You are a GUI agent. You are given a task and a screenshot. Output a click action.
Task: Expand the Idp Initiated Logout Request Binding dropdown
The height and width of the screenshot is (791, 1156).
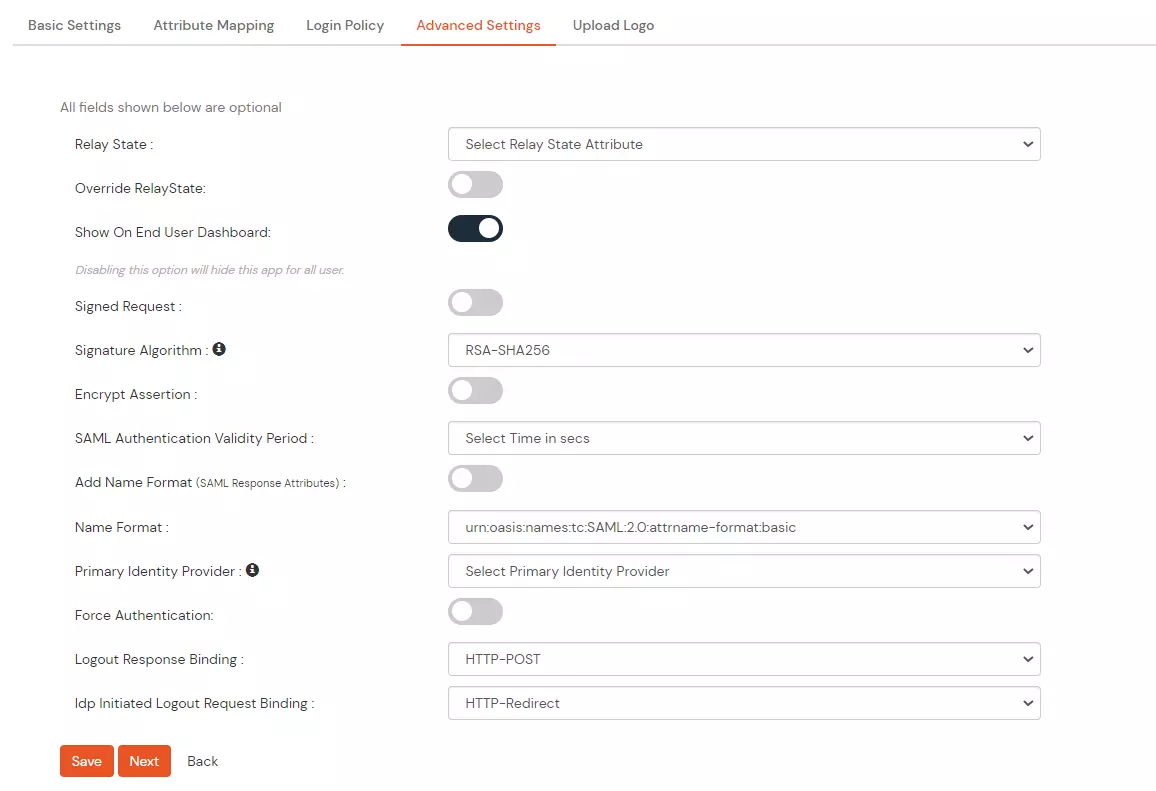tap(744, 703)
